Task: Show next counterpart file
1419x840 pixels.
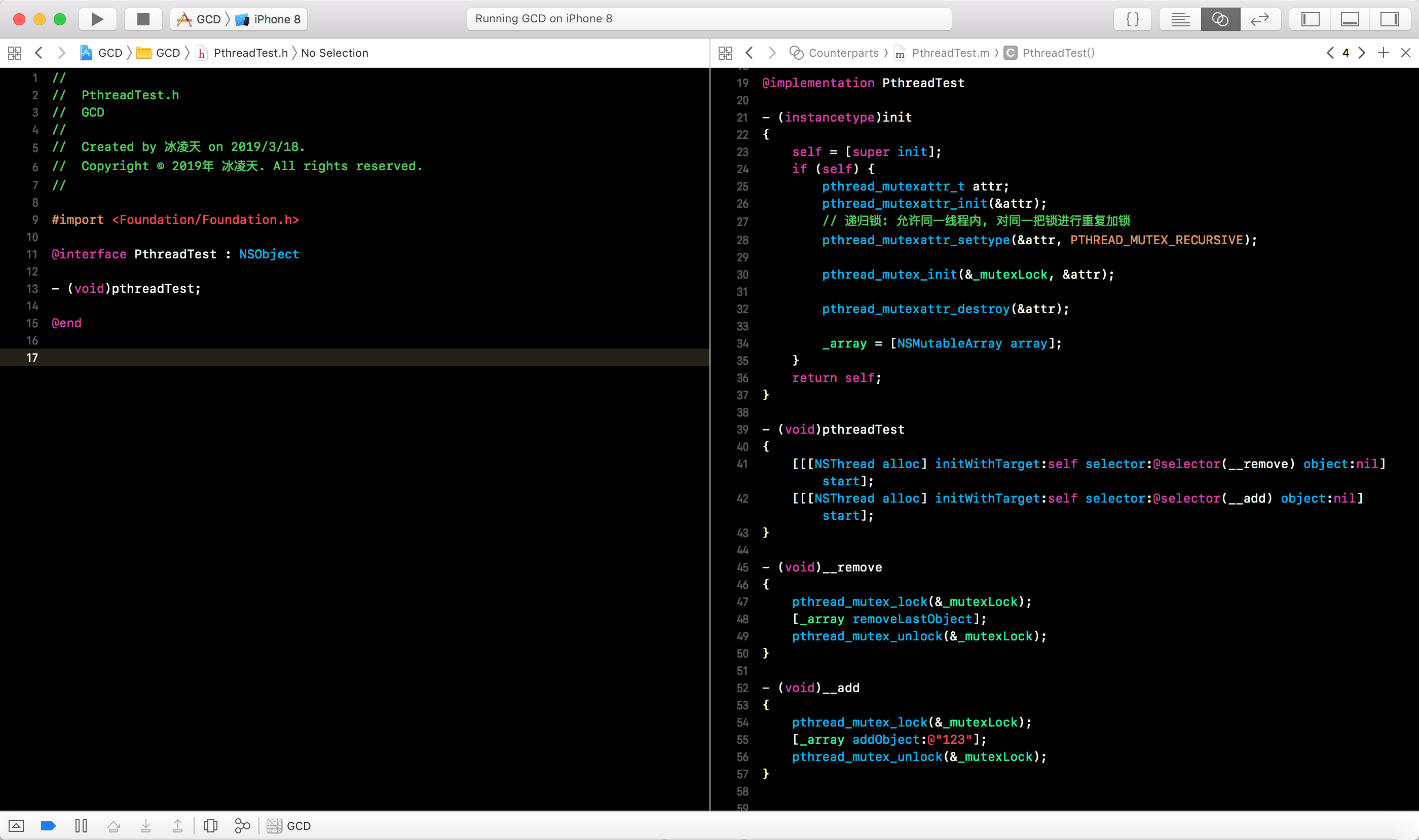Action: (1362, 53)
